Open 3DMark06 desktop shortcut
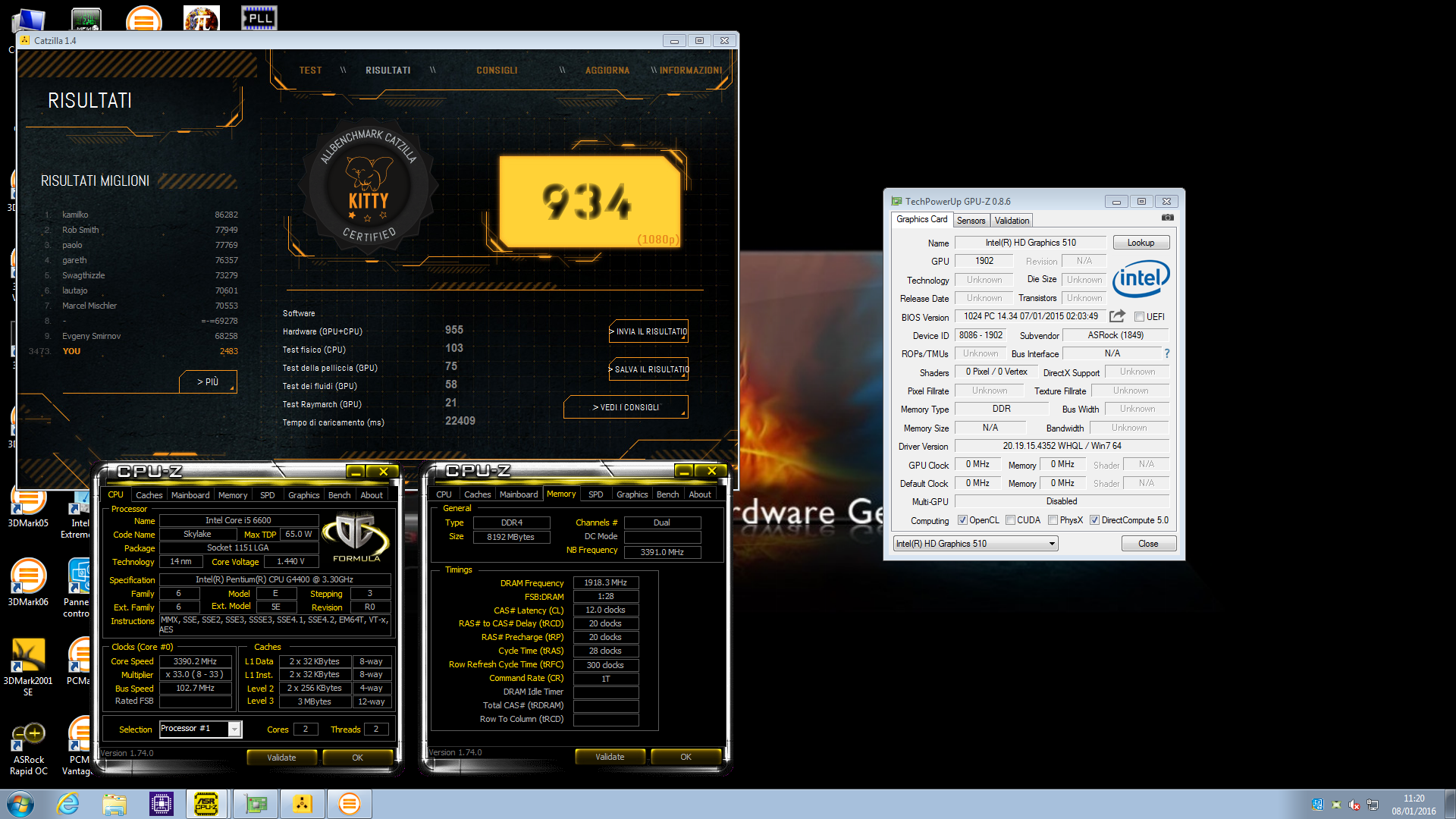 [28, 582]
